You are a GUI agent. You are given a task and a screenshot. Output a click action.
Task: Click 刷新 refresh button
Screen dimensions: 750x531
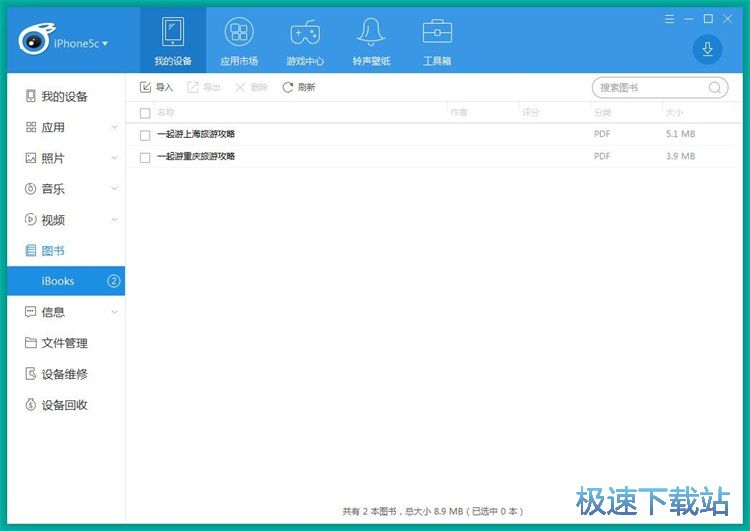(x=298, y=87)
